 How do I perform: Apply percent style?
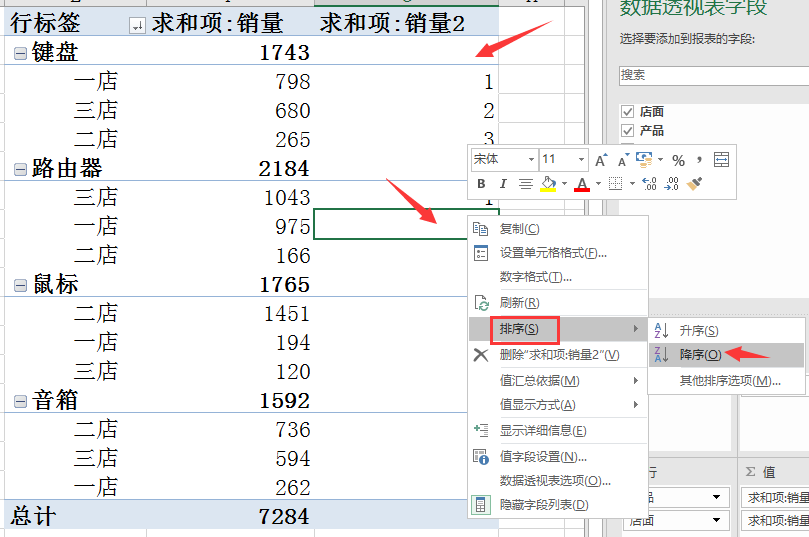coord(678,160)
